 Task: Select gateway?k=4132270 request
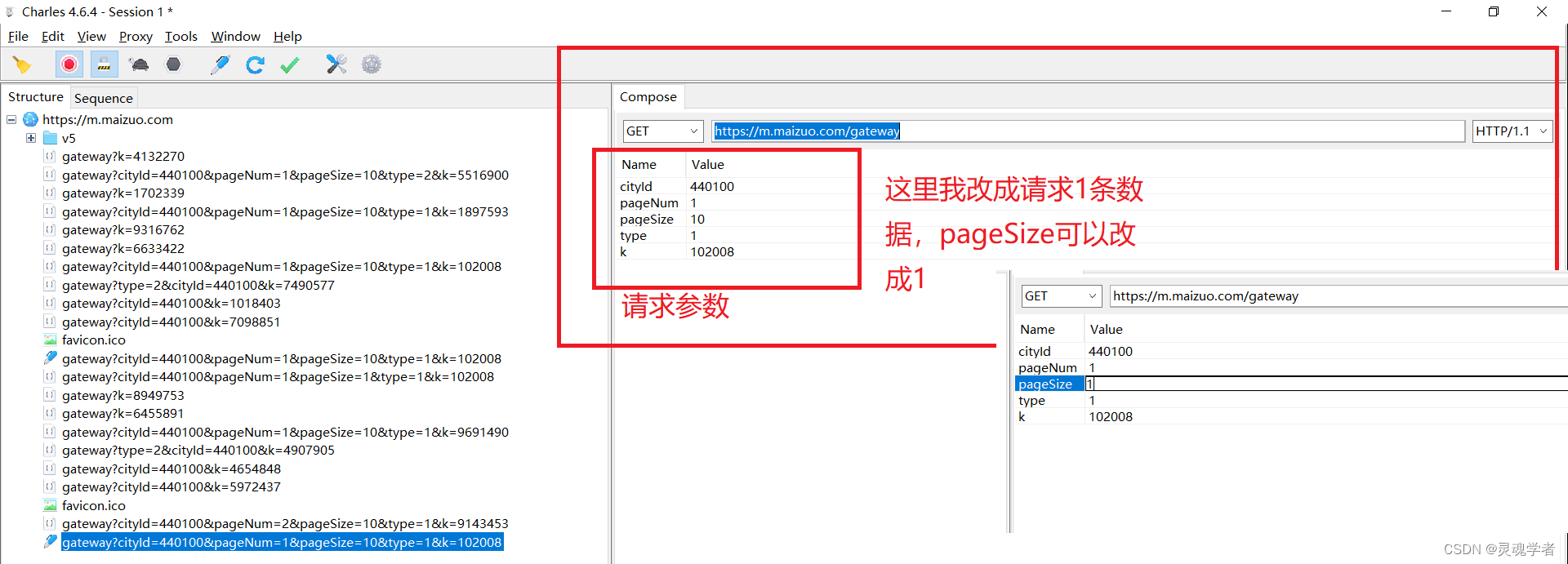click(x=123, y=156)
